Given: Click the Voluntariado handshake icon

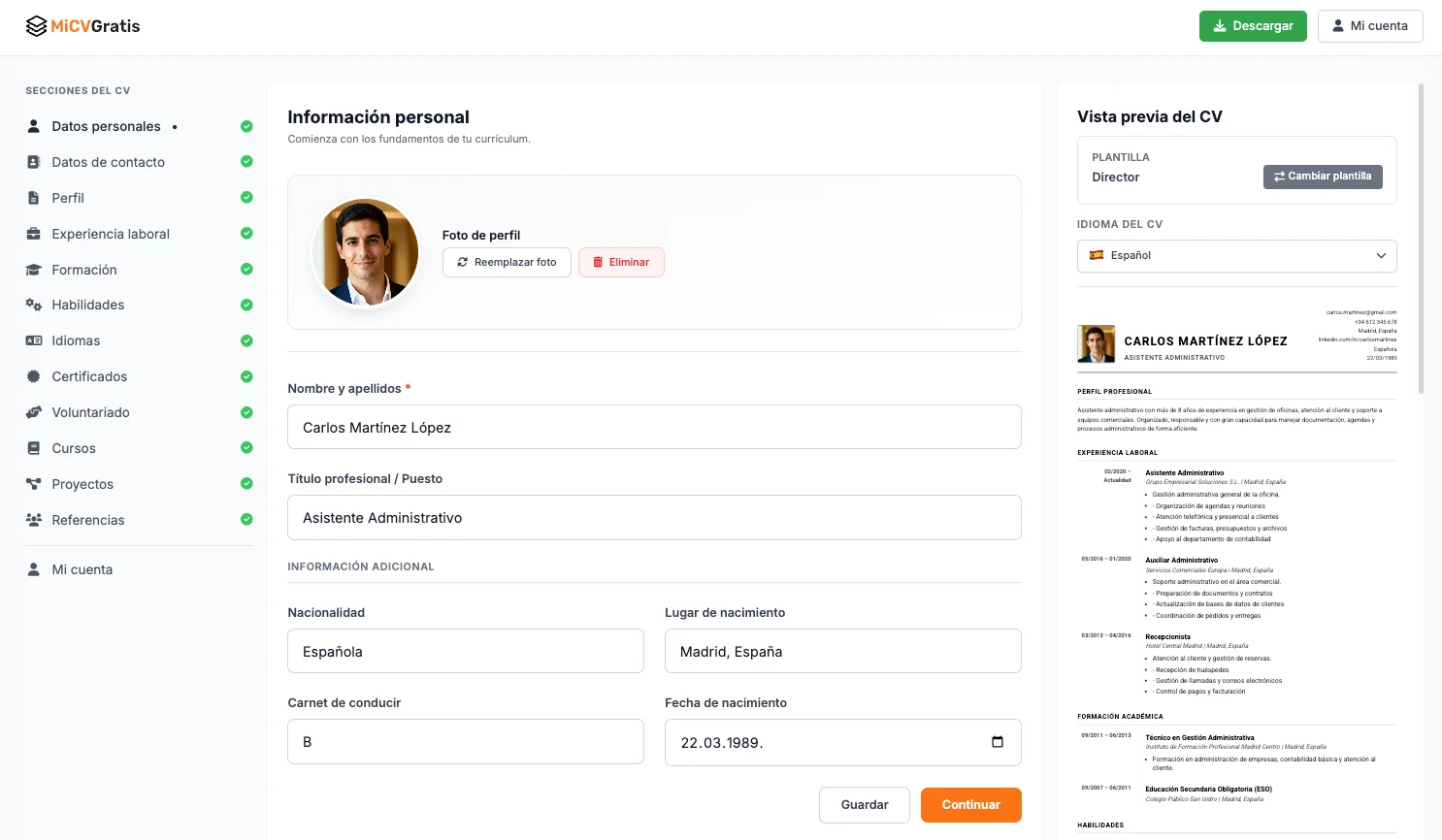Looking at the screenshot, I should pos(34,412).
